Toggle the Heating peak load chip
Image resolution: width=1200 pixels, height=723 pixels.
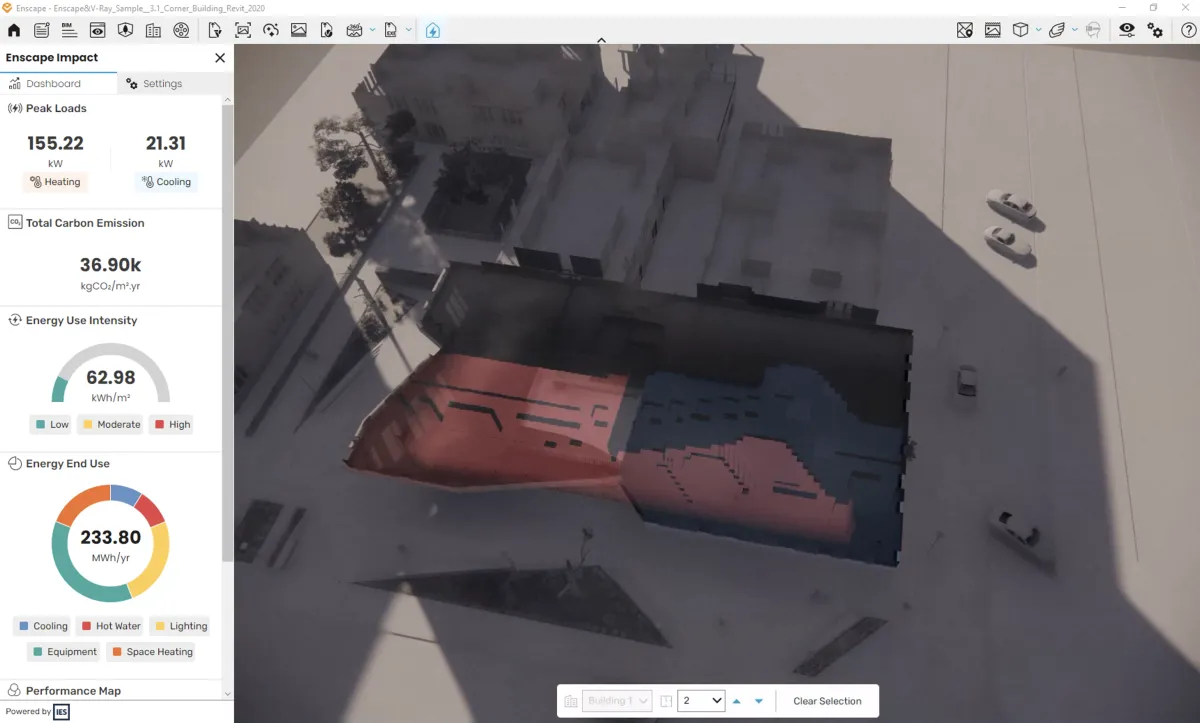click(x=55, y=182)
